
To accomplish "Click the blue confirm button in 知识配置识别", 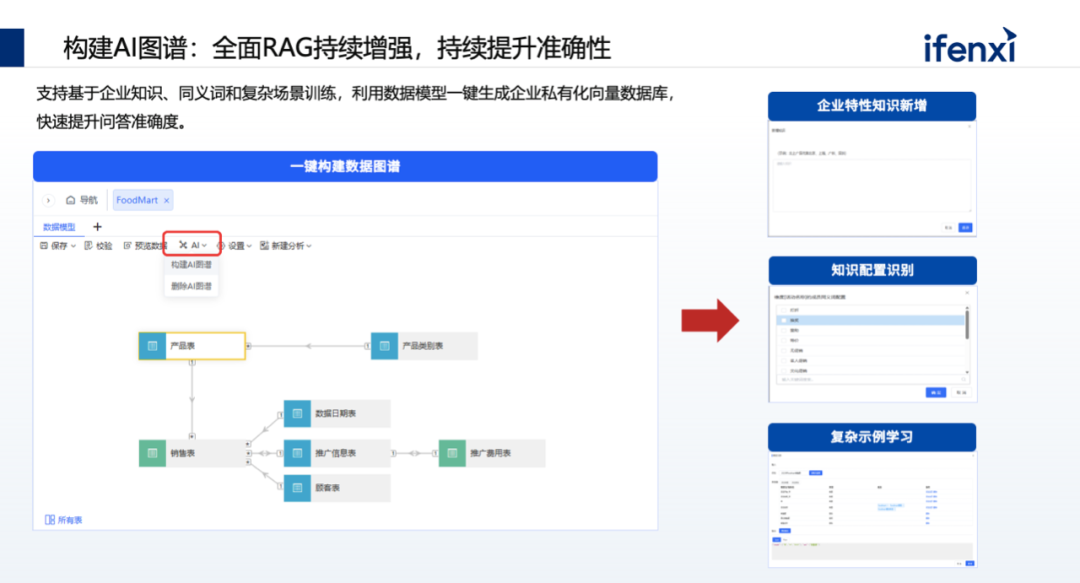I will coord(935,392).
